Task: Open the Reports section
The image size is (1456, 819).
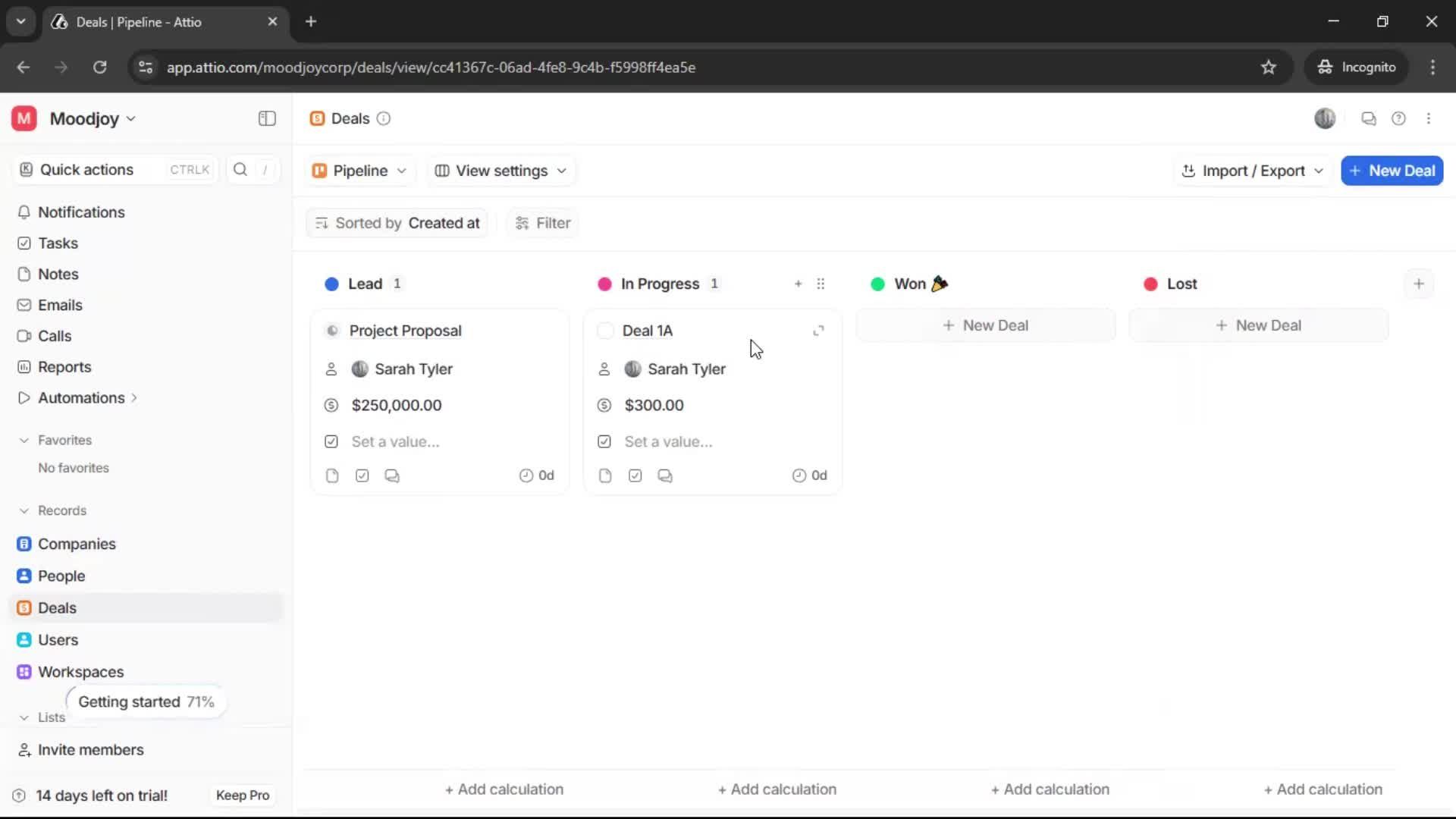Action: pyautogui.click(x=64, y=366)
